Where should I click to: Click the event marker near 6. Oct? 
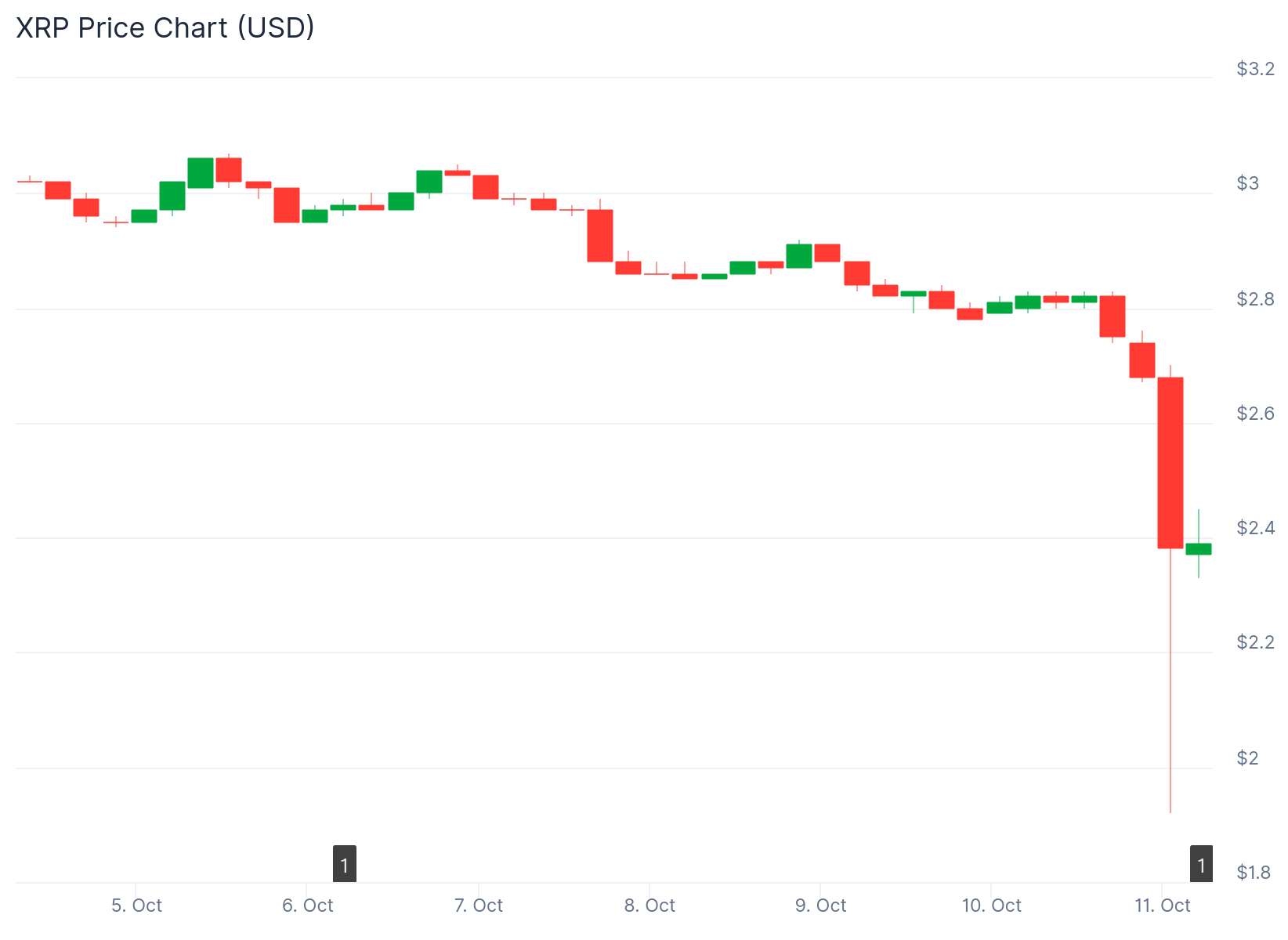[x=345, y=864]
